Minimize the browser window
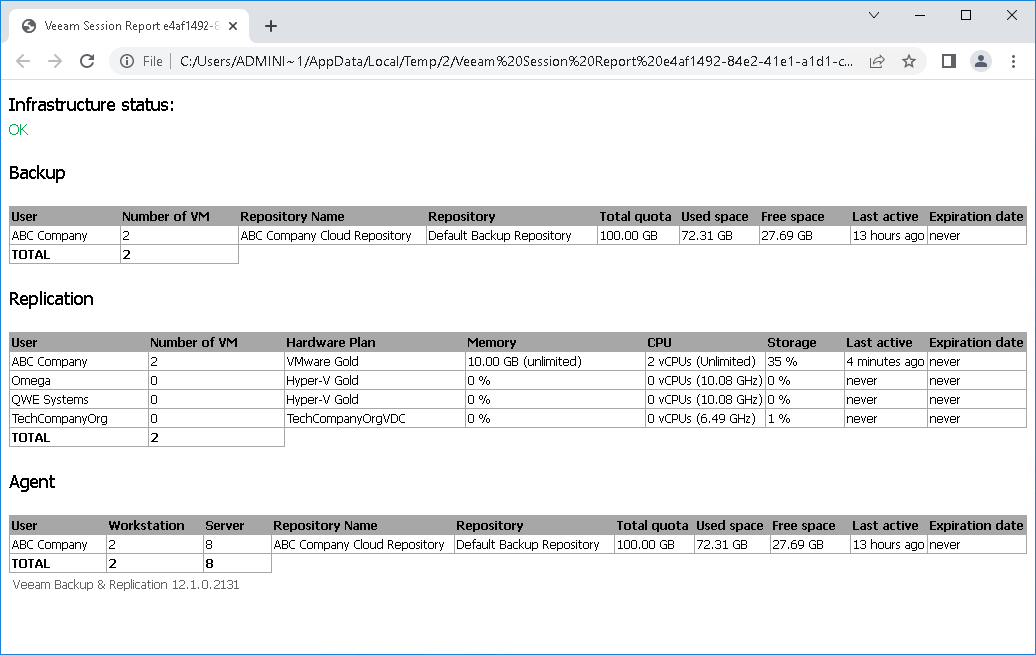1036x655 pixels. pos(920,15)
